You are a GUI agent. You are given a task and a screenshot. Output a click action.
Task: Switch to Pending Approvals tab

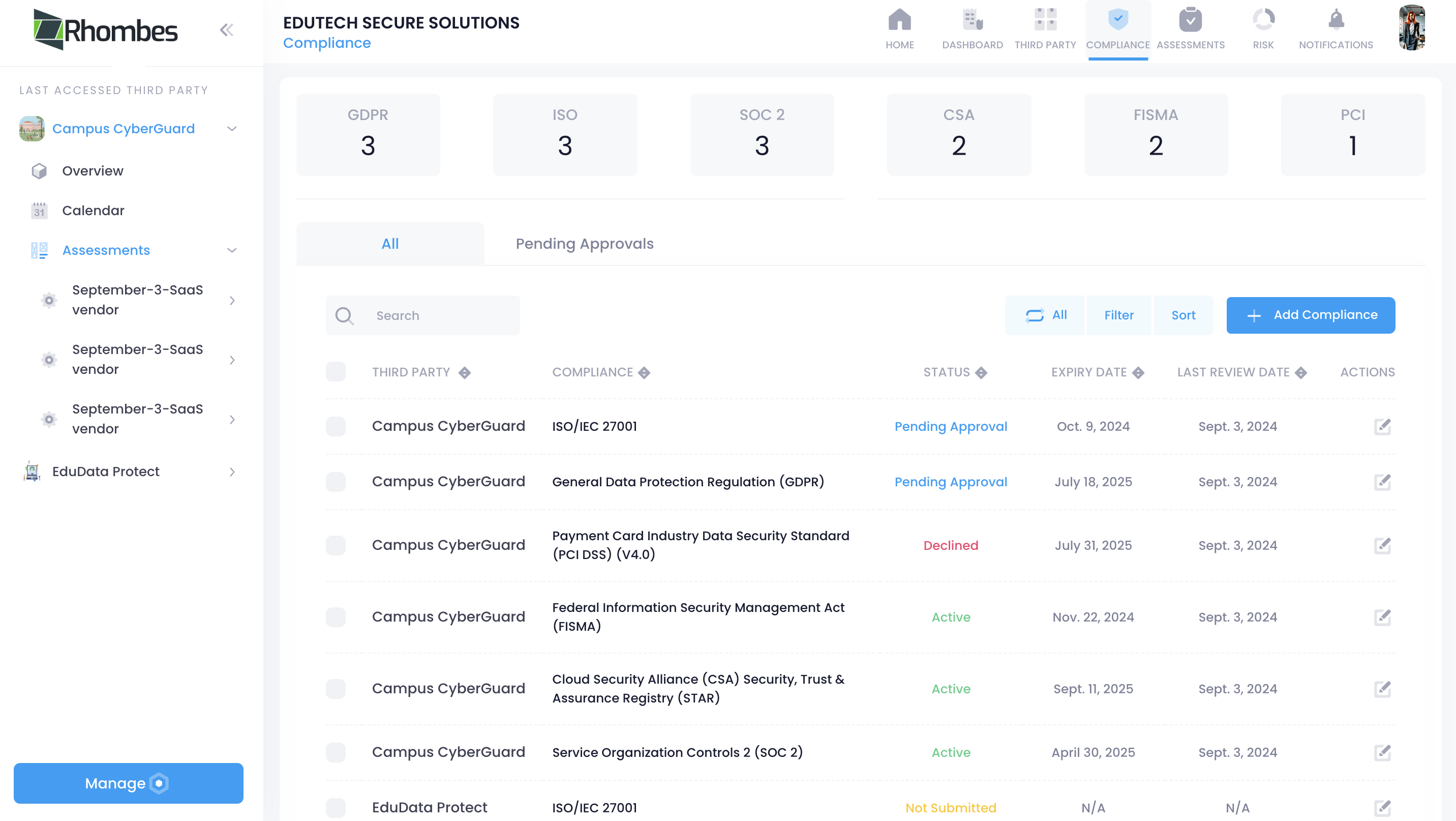[585, 244]
